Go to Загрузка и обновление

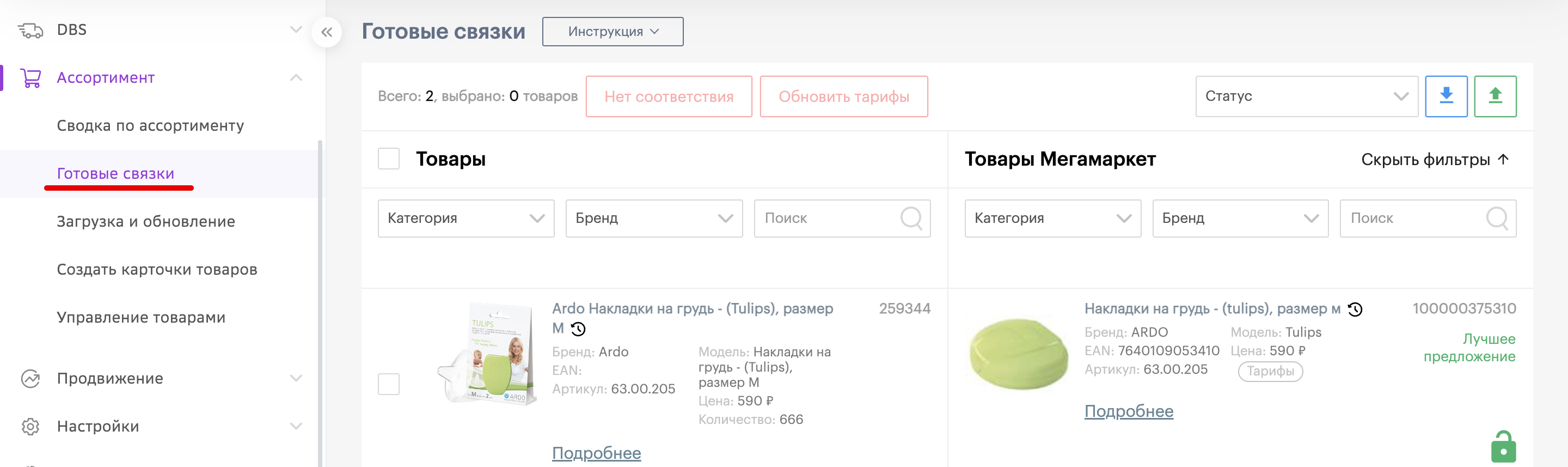(x=146, y=222)
